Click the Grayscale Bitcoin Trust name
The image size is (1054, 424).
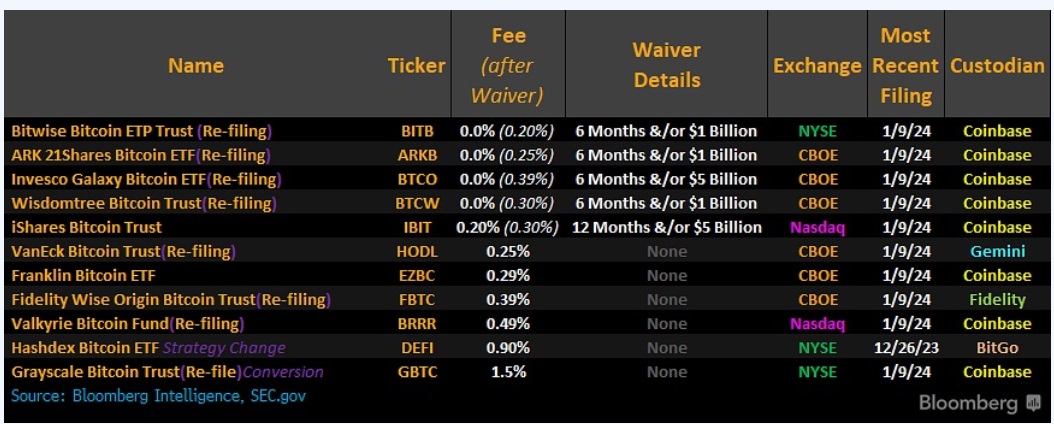pos(94,372)
